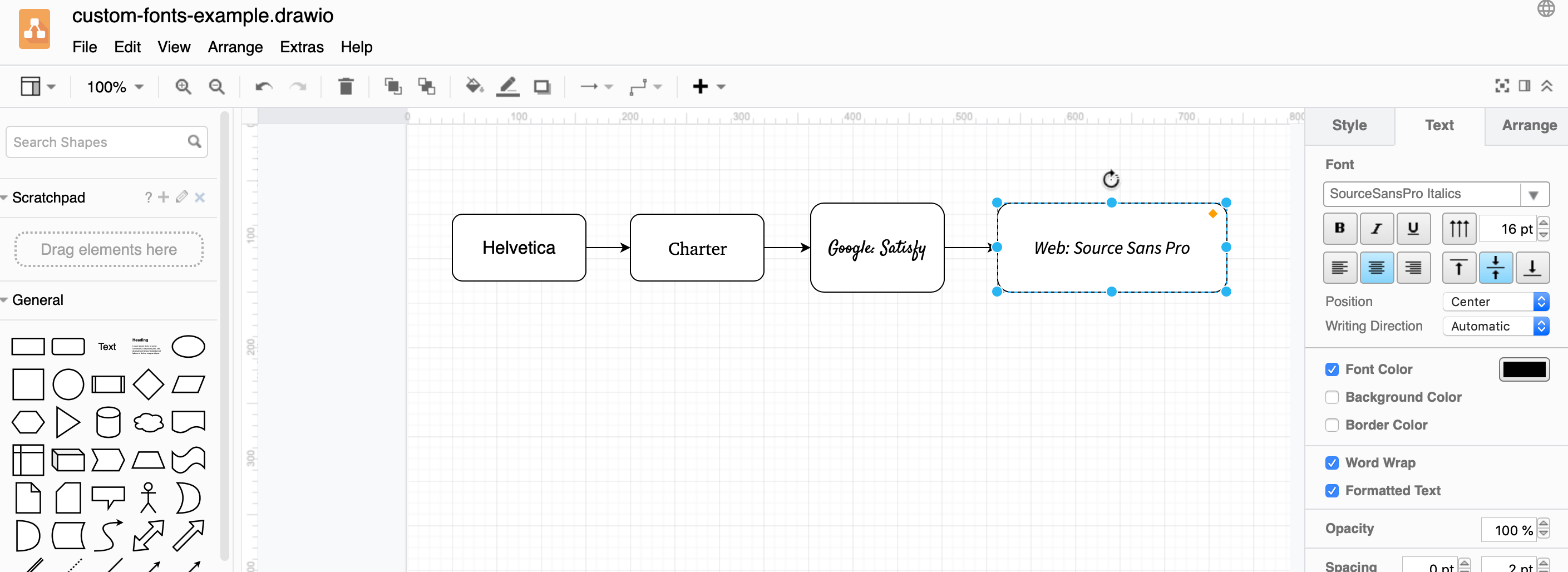Open the Position dropdown set to Center

1496,301
